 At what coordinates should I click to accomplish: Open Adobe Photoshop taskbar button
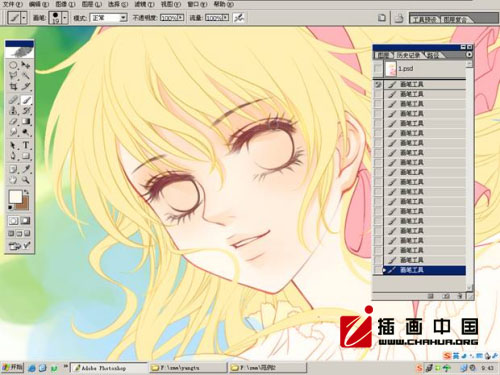point(108,368)
